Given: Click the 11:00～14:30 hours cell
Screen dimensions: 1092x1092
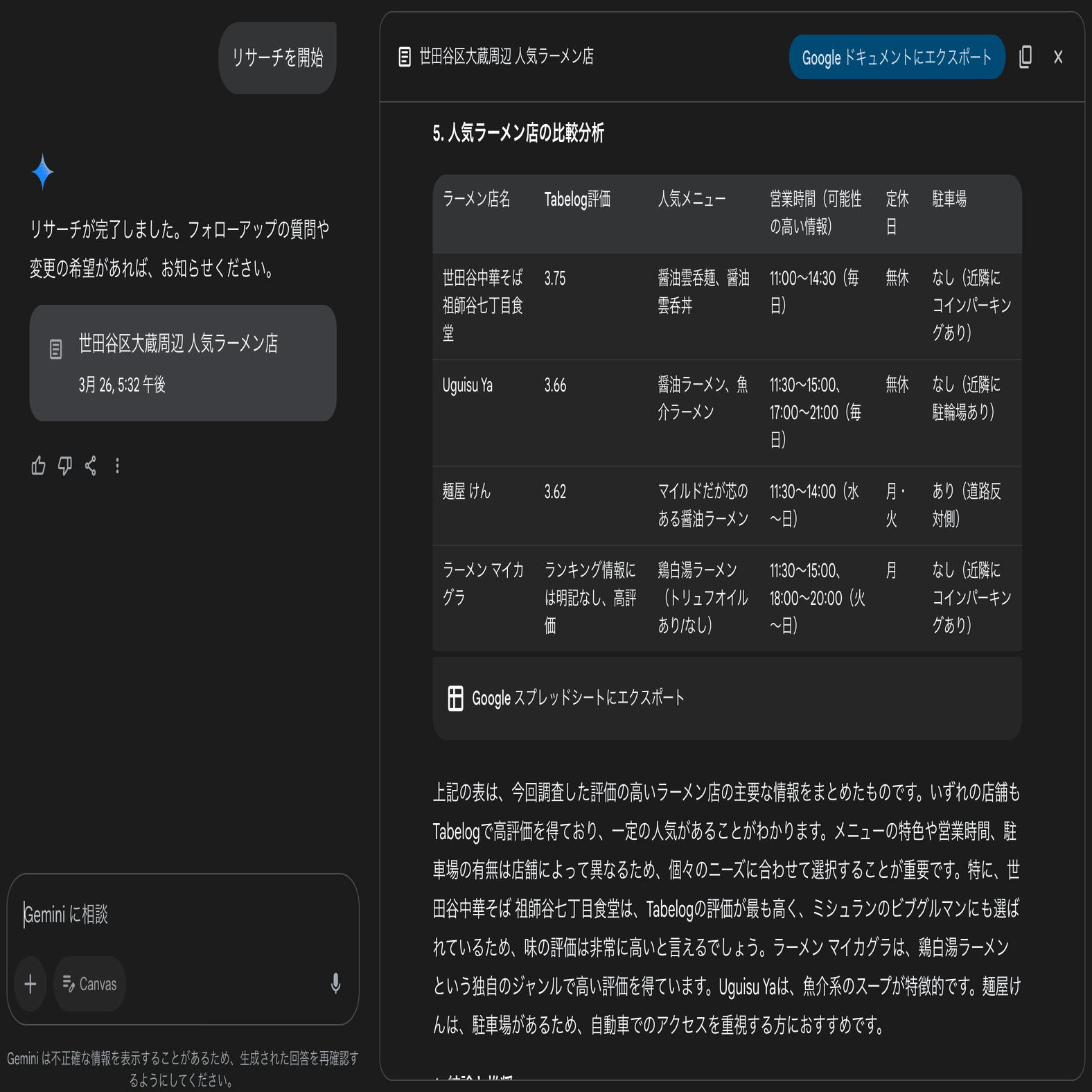Looking at the screenshot, I should coord(814,292).
